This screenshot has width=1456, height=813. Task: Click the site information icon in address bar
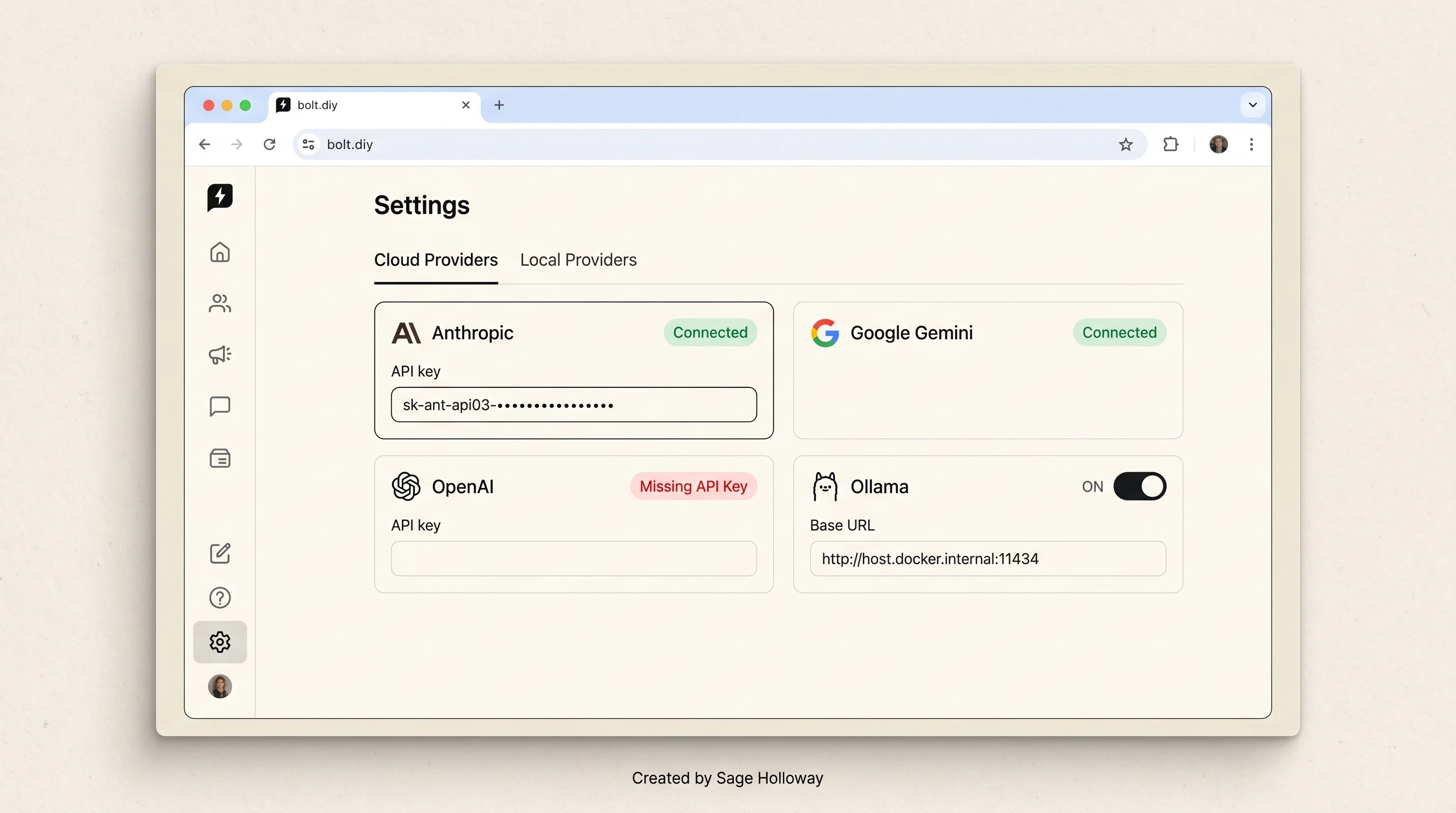(308, 144)
